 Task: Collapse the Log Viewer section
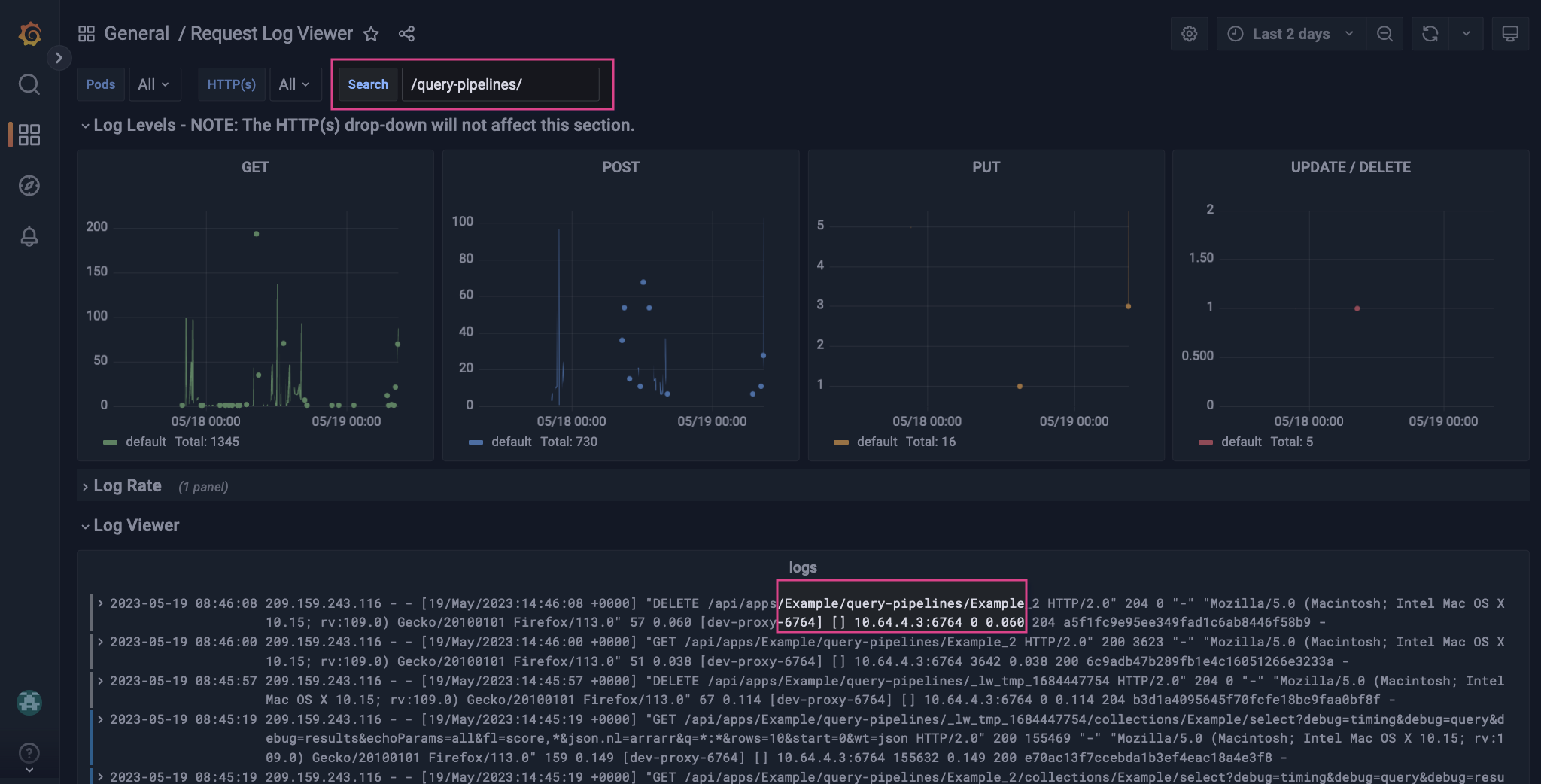135,525
